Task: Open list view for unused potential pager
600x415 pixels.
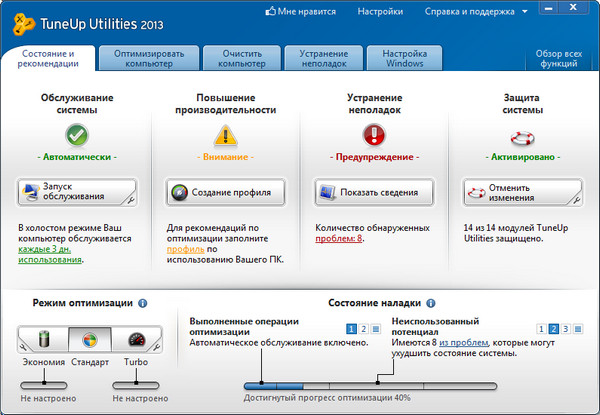Action: (579, 328)
